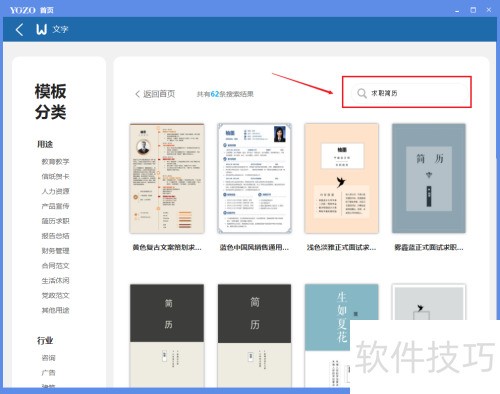Click the search field containing 求职简历
The image size is (500, 394).
[410, 93]
